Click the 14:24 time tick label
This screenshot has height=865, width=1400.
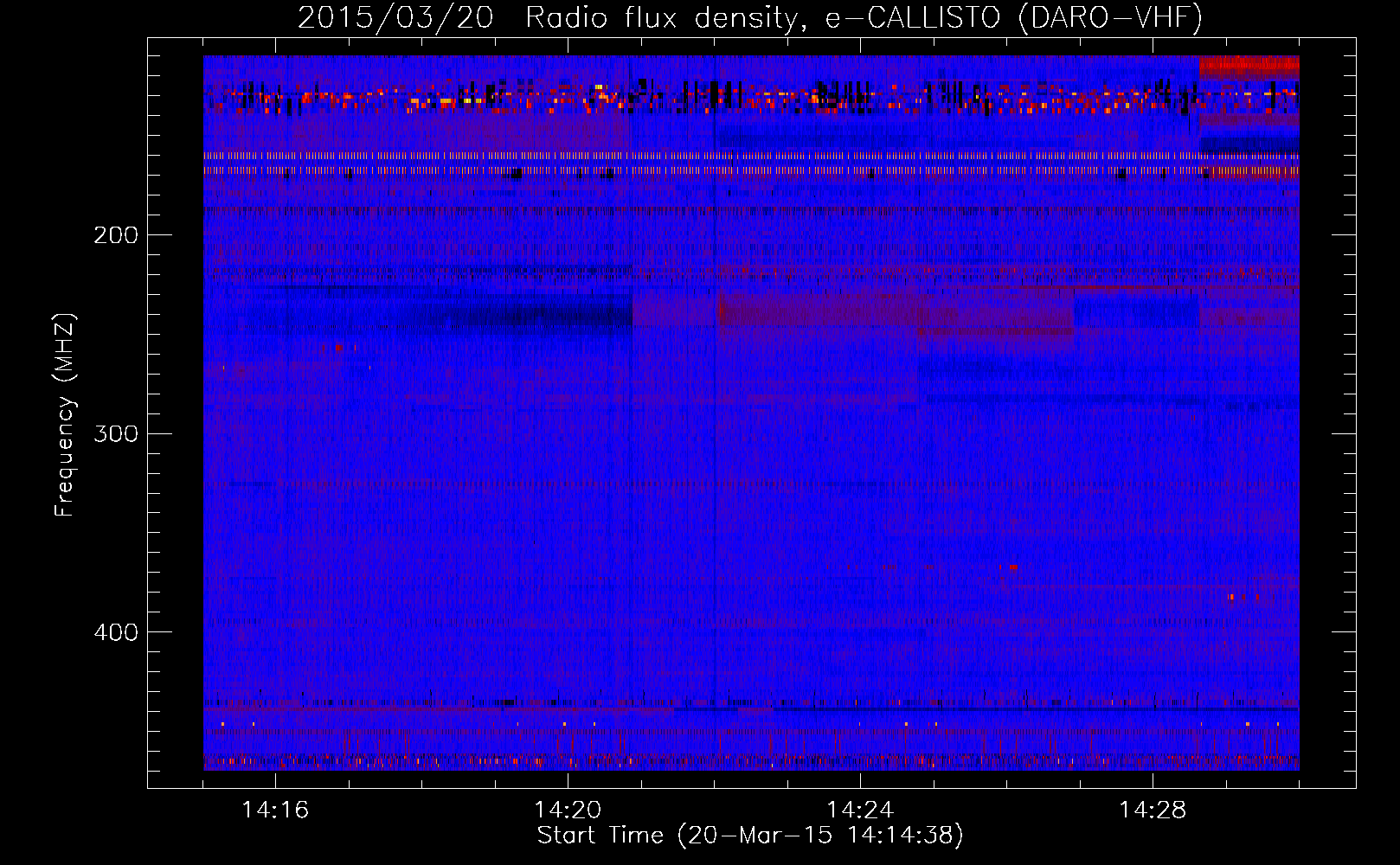[x=860, y=810]
